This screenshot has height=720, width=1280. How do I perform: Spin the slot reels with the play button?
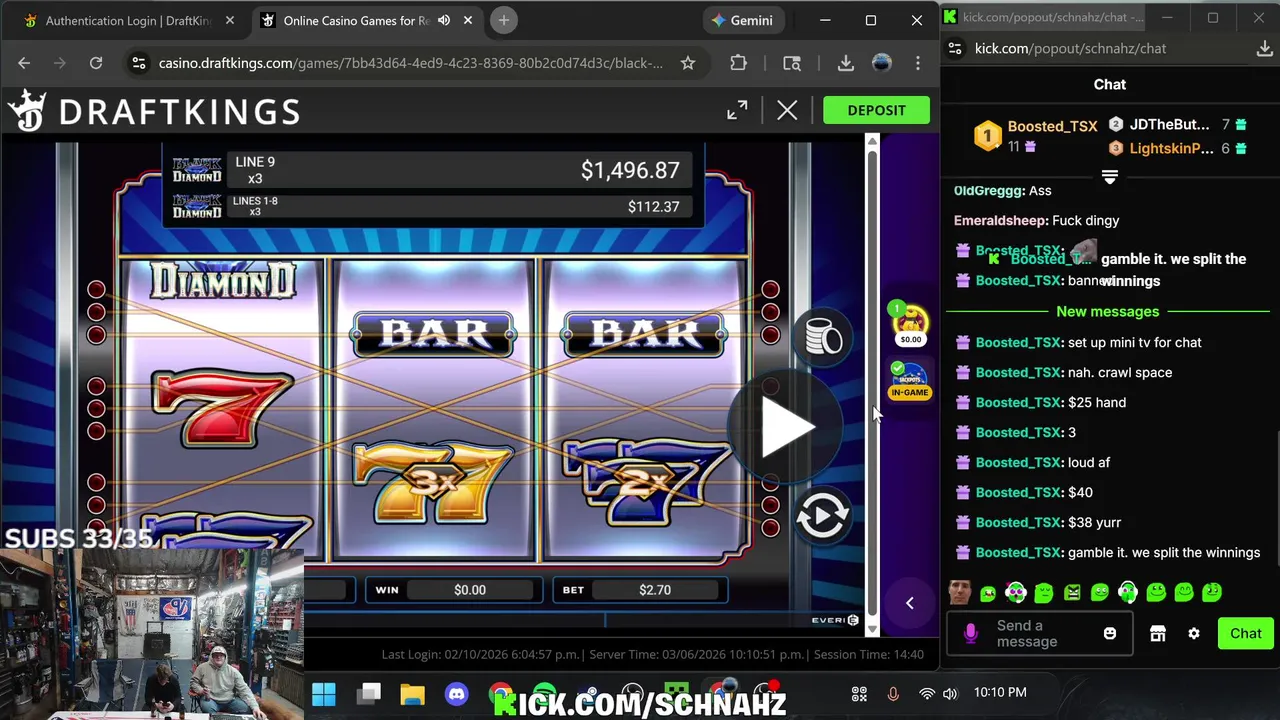pyautogui.click(x=785, y=427)
